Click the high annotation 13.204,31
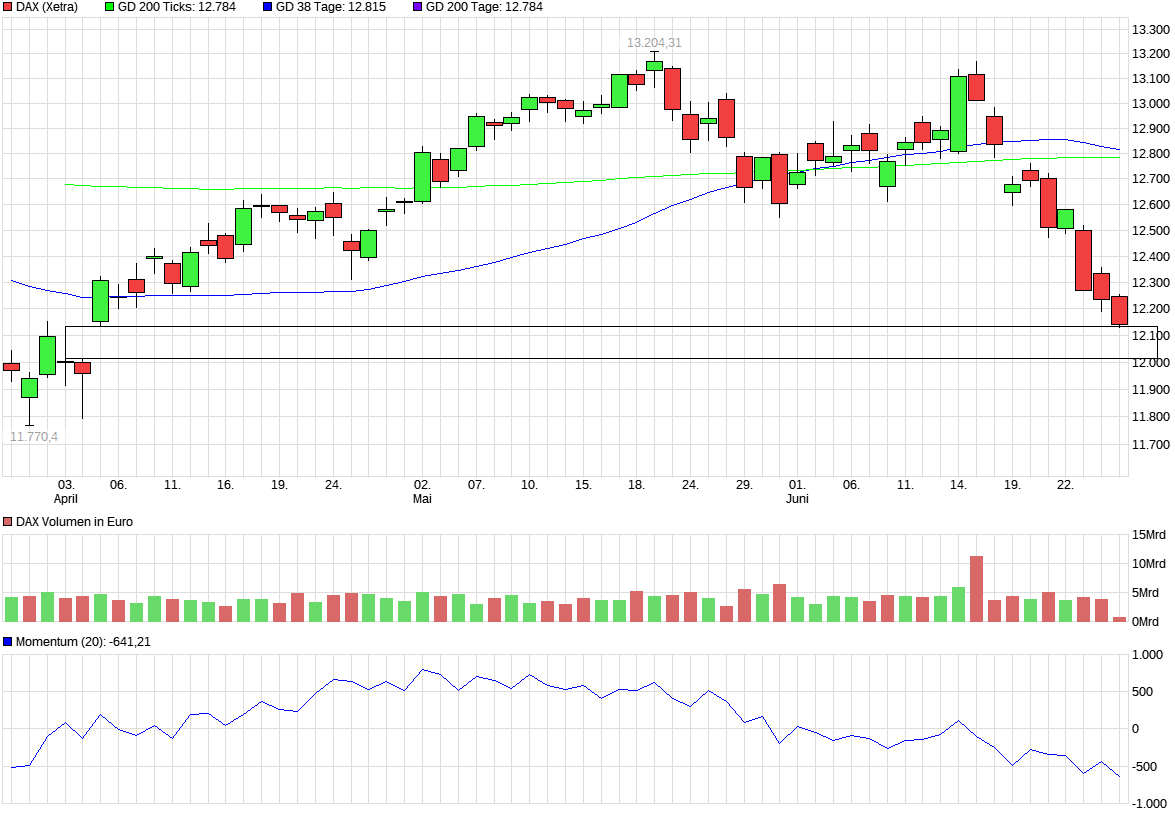Viewport: 1175px width, 815px height. (x=654, y=43)
